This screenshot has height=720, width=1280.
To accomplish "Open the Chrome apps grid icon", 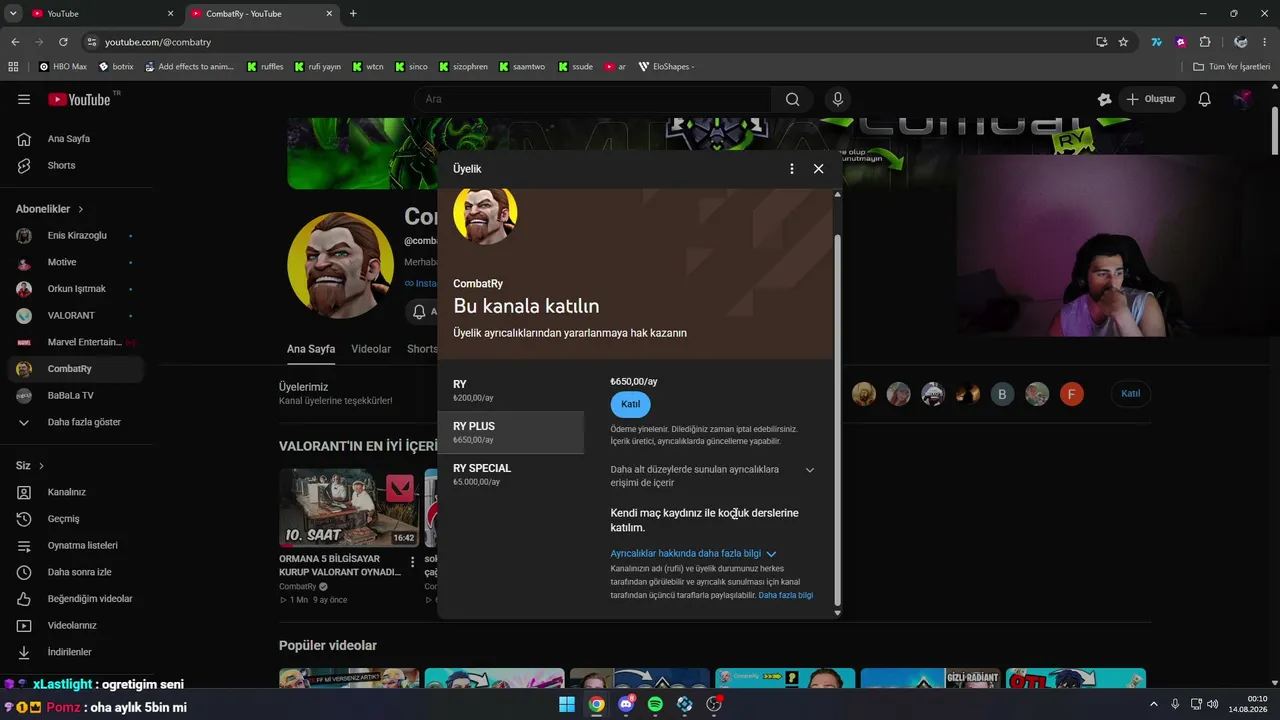I will pyautogui.click(x=13, y=67).
